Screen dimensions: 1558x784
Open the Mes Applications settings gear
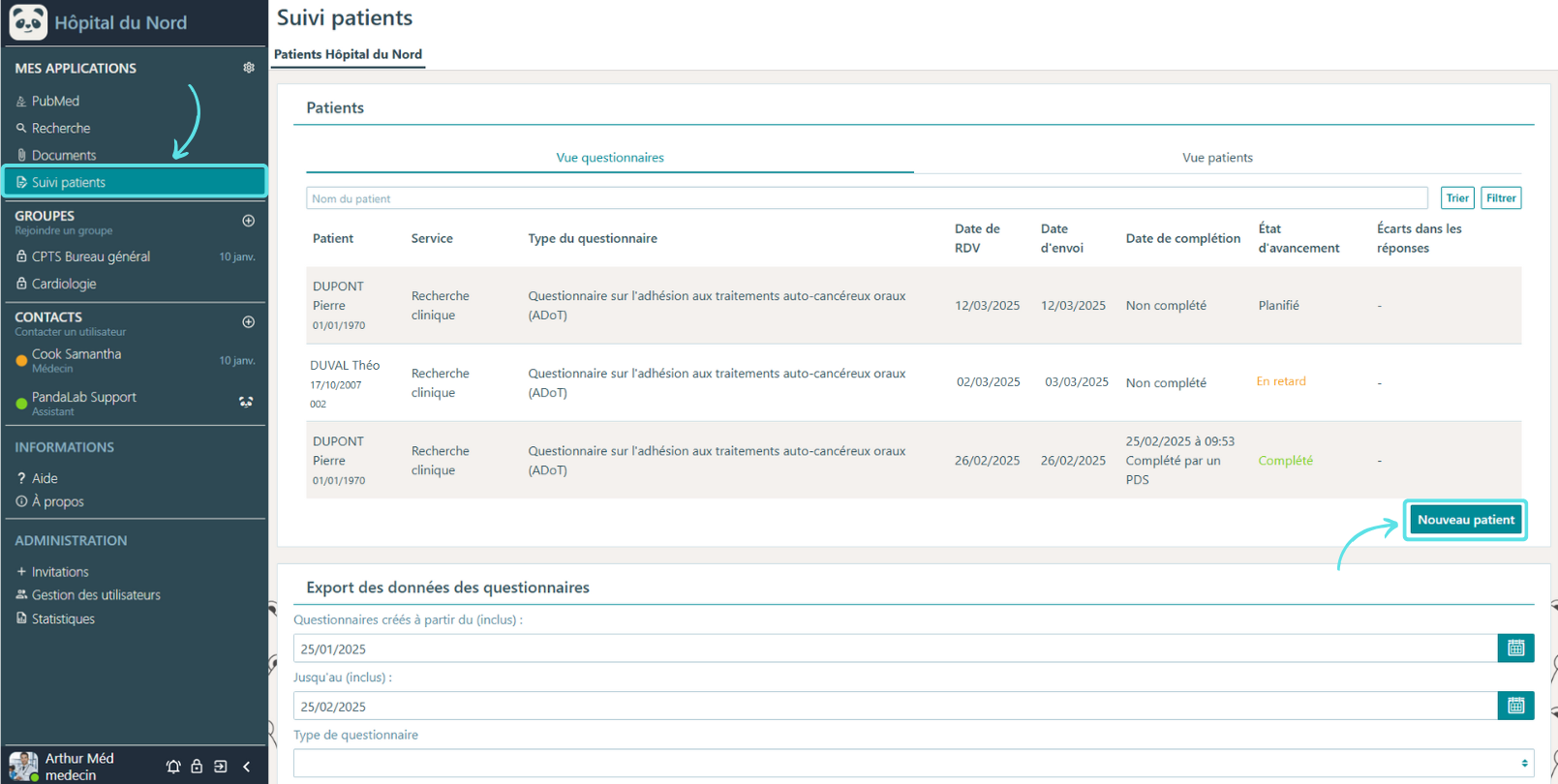click(249, 68)
